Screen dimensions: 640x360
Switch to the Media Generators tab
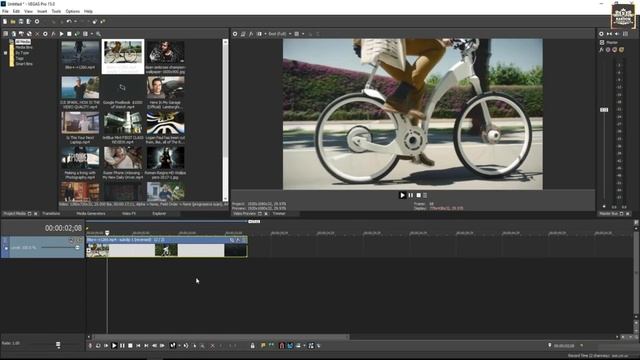point(91,213)
